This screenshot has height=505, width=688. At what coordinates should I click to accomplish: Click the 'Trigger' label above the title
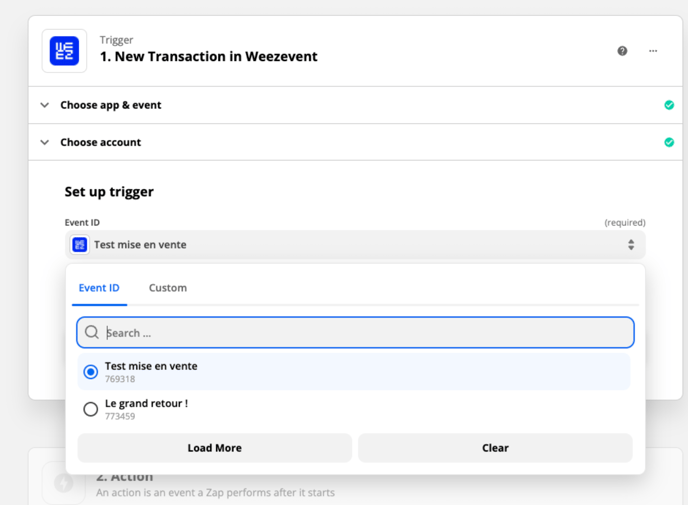coord(116,40)
